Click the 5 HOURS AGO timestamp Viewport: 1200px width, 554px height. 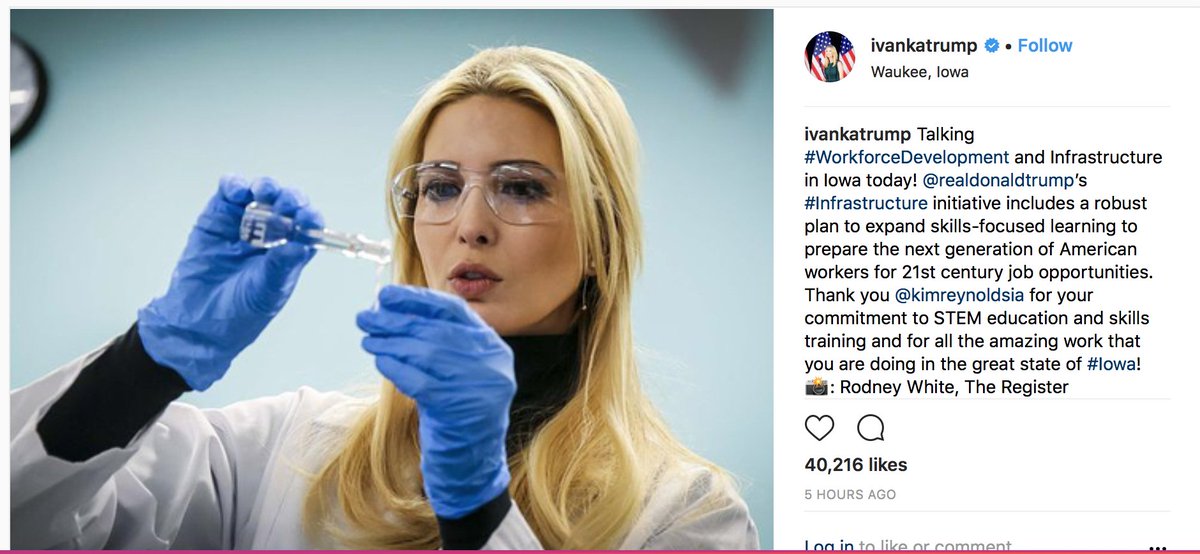point(850,495)
